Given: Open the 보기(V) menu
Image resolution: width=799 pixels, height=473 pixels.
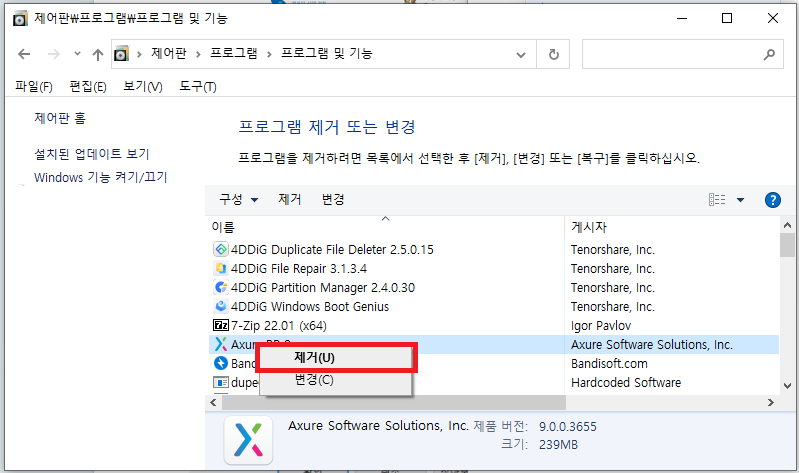Looking at the screenshot, I should [x=143, y=87].
